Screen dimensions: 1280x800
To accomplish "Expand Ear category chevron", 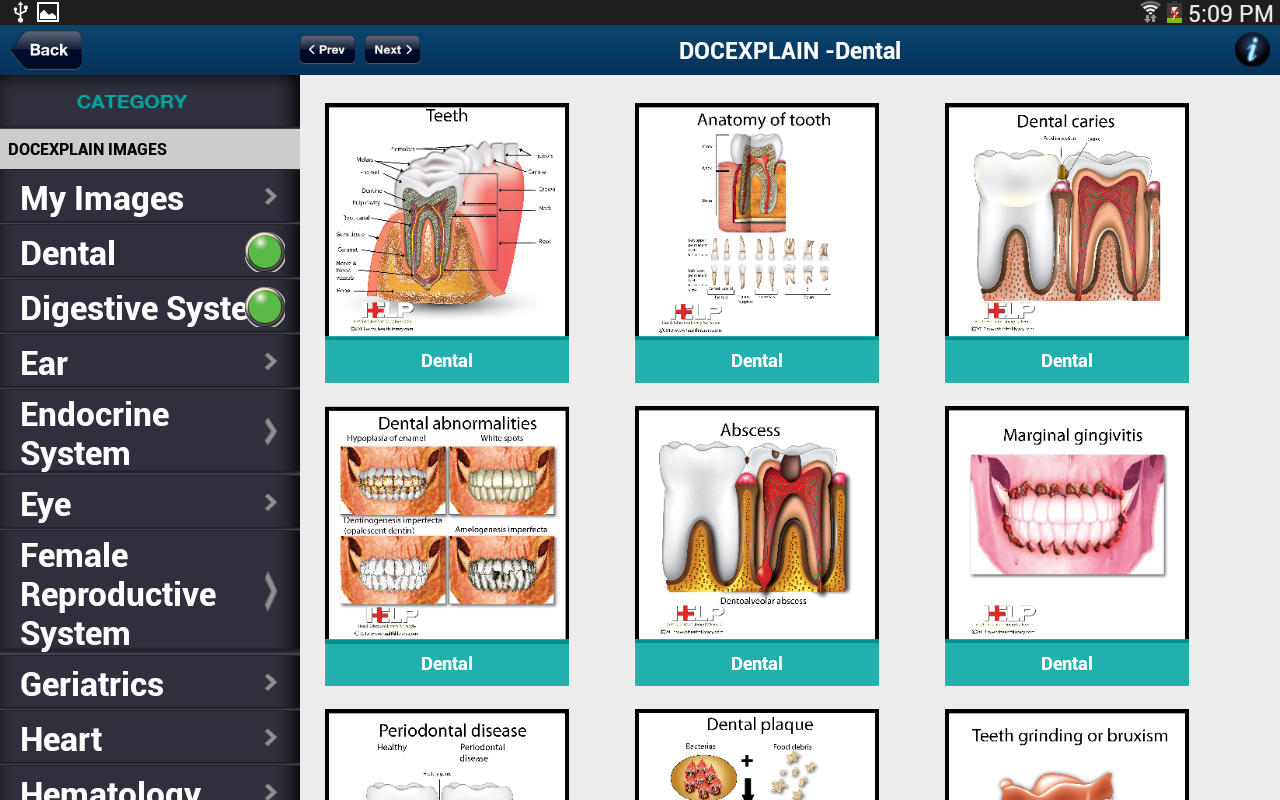I will [x=271, y=361].
